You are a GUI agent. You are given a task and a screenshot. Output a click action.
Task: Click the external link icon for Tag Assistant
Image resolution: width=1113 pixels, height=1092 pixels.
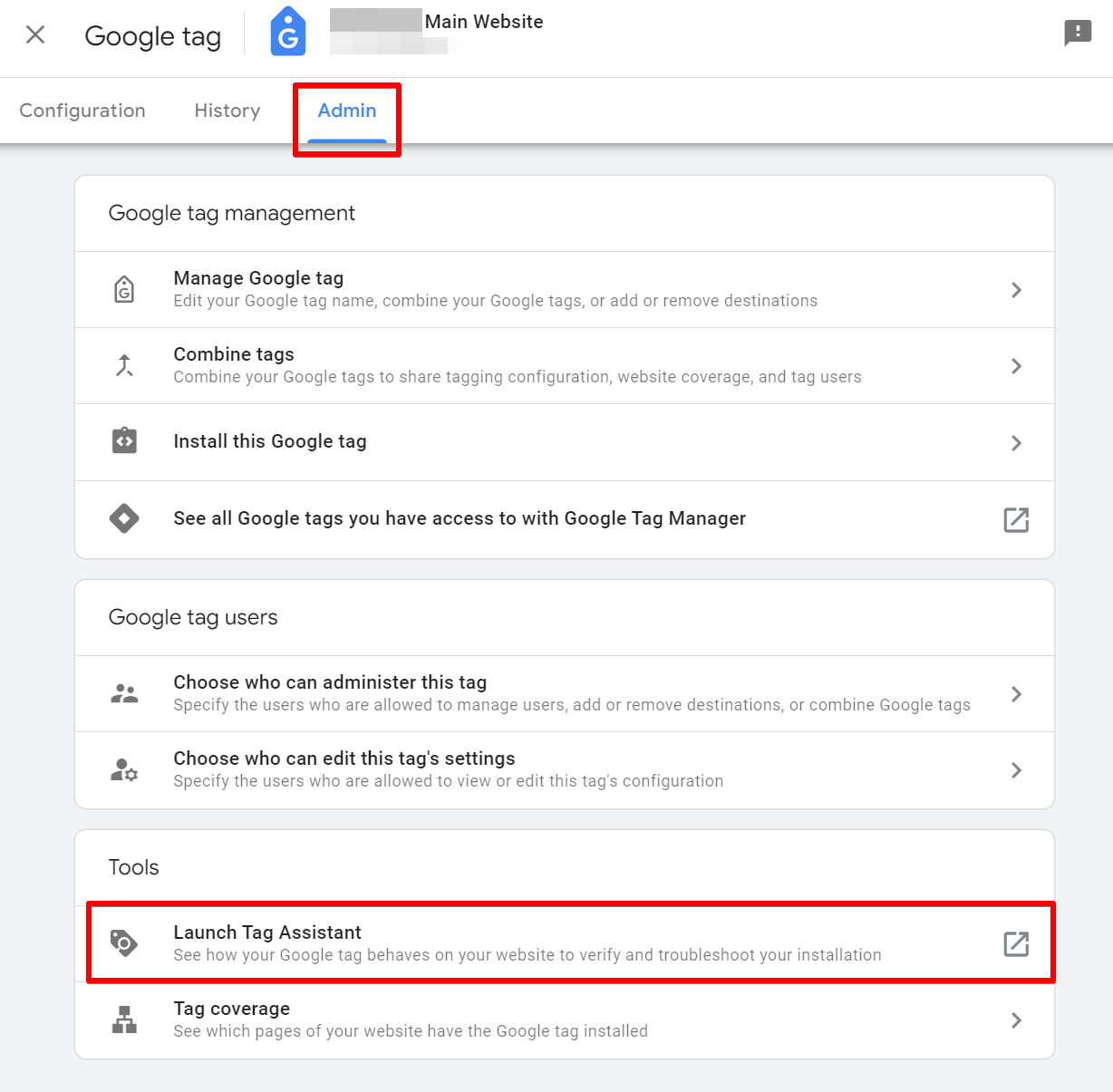(1016, 942)
